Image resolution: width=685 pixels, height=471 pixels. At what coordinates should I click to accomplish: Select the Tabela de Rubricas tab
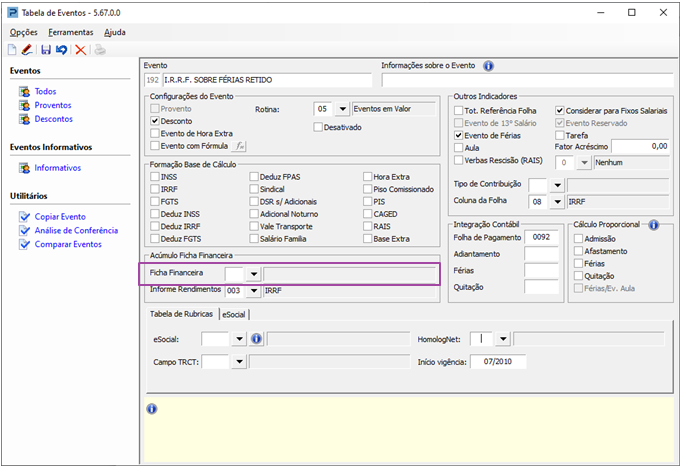tap(181, 314)
